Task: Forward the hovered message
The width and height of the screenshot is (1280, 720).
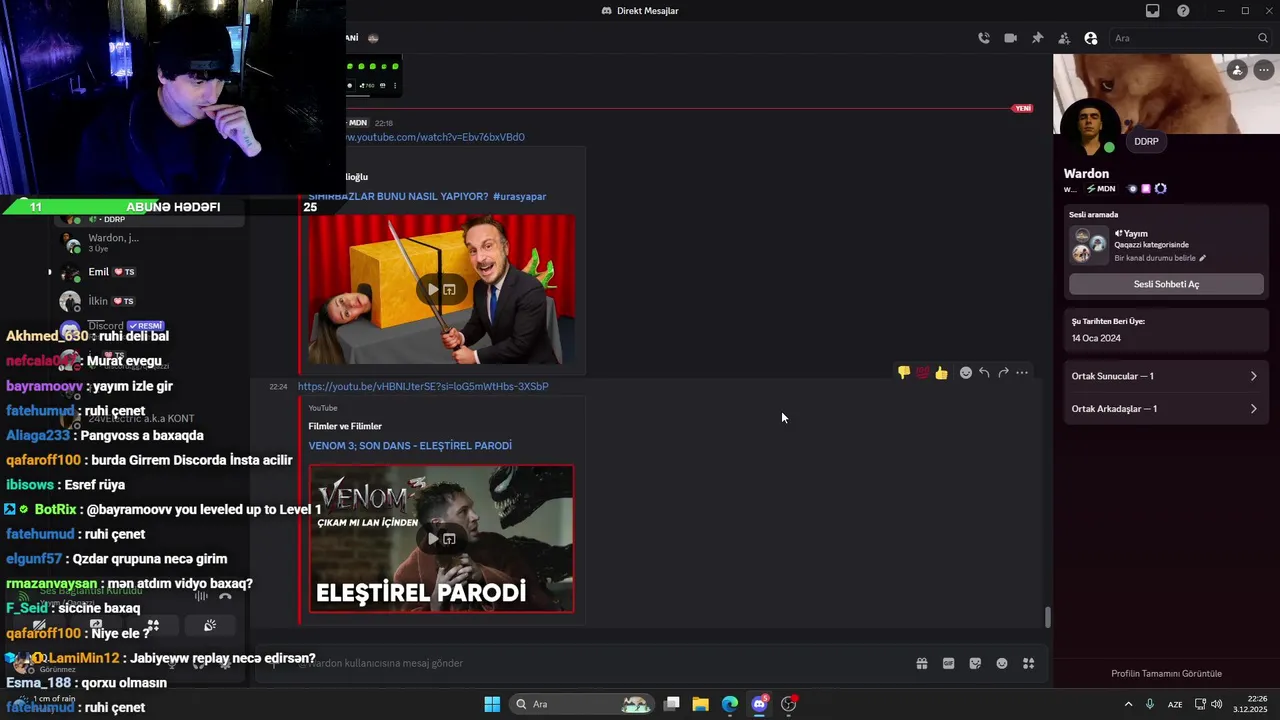Action: click(1004, 373)
